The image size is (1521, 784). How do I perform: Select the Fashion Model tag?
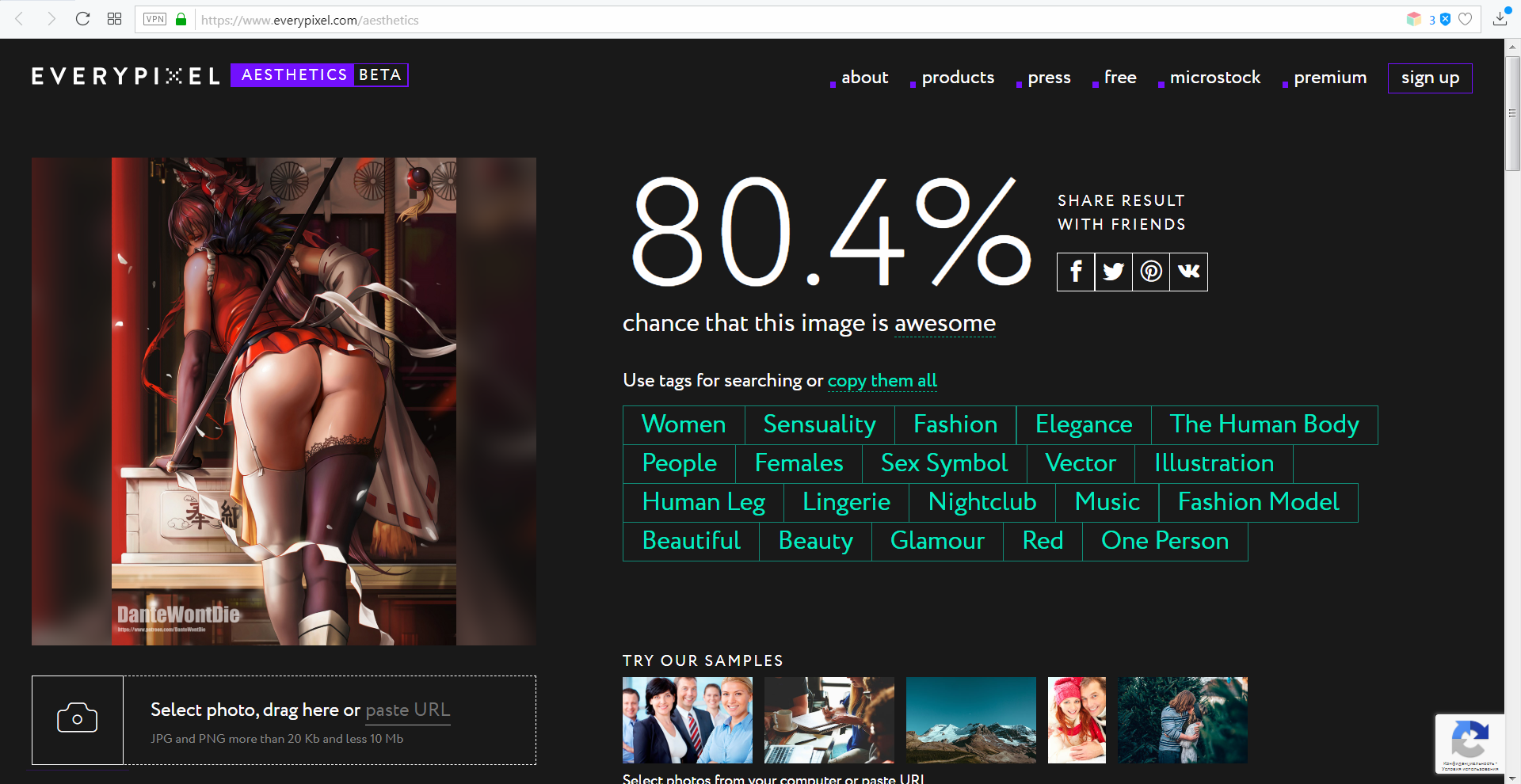tap(1259, 502)
